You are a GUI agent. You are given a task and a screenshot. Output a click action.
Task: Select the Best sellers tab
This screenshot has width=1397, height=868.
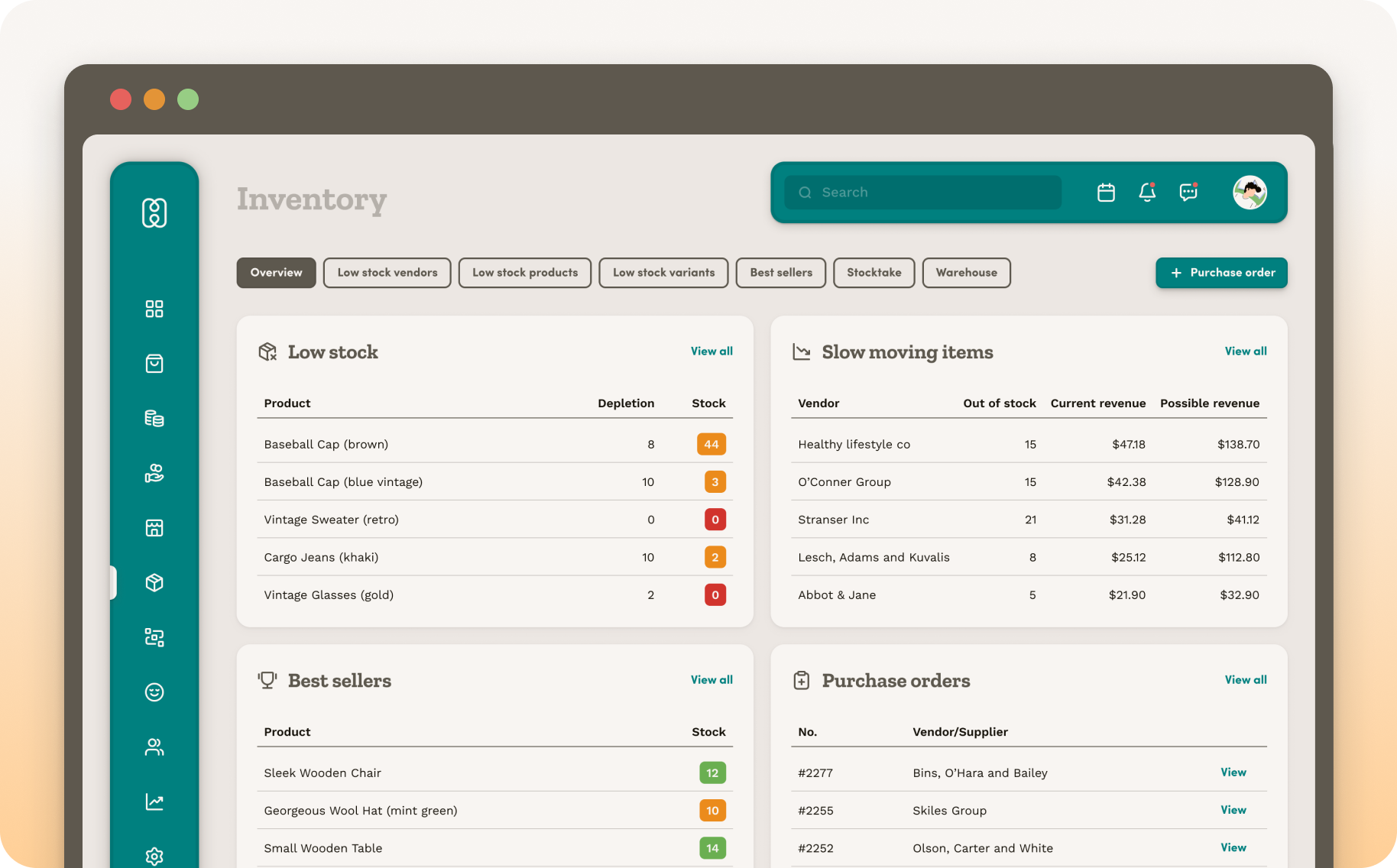tap(780, 273)
